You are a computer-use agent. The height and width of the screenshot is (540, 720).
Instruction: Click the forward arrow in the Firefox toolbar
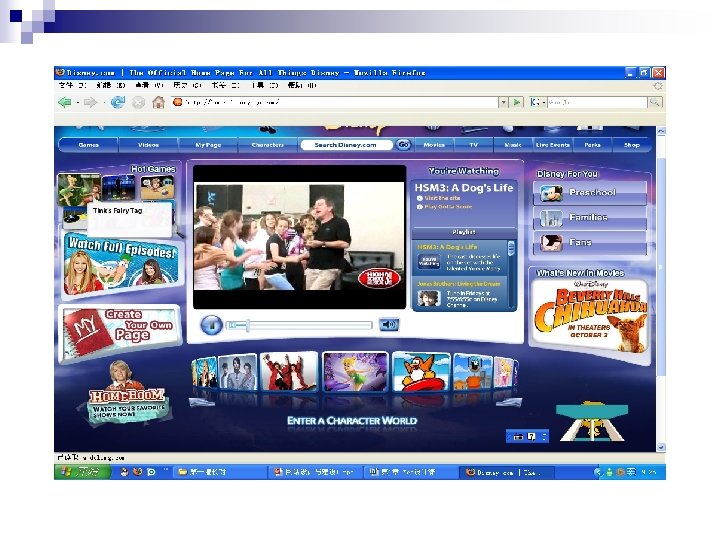pyautogui.click(x=90, y=102)
